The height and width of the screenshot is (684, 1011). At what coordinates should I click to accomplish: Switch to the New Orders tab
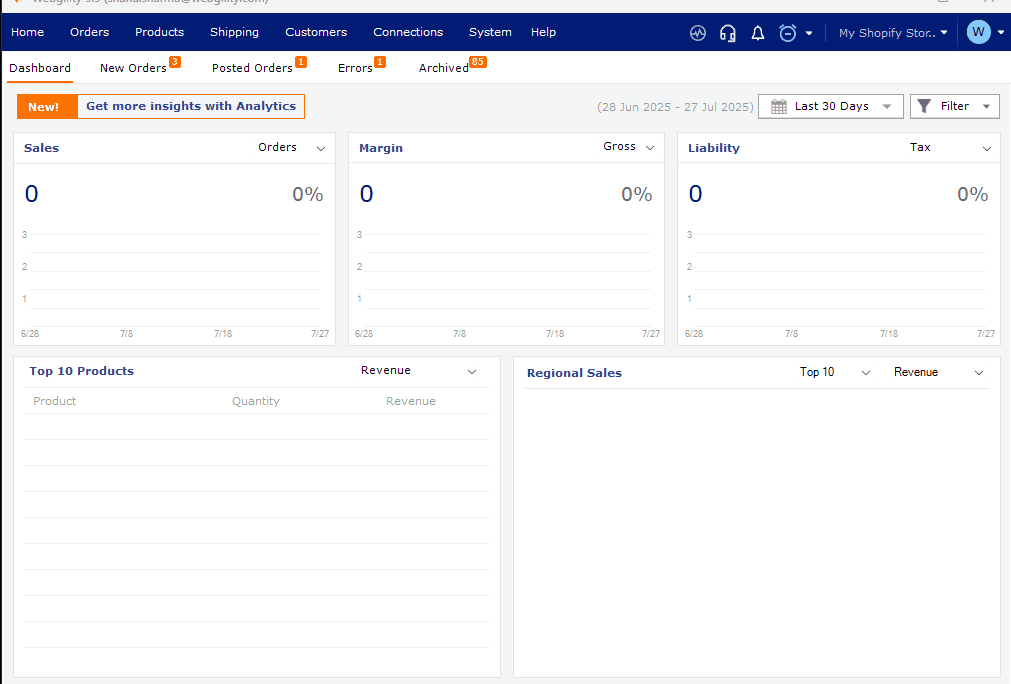click(x=133, y=68)
